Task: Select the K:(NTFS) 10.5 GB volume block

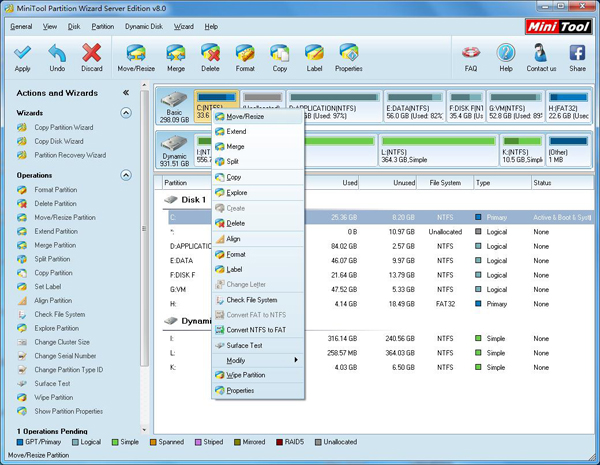Action: coord(522,150)
